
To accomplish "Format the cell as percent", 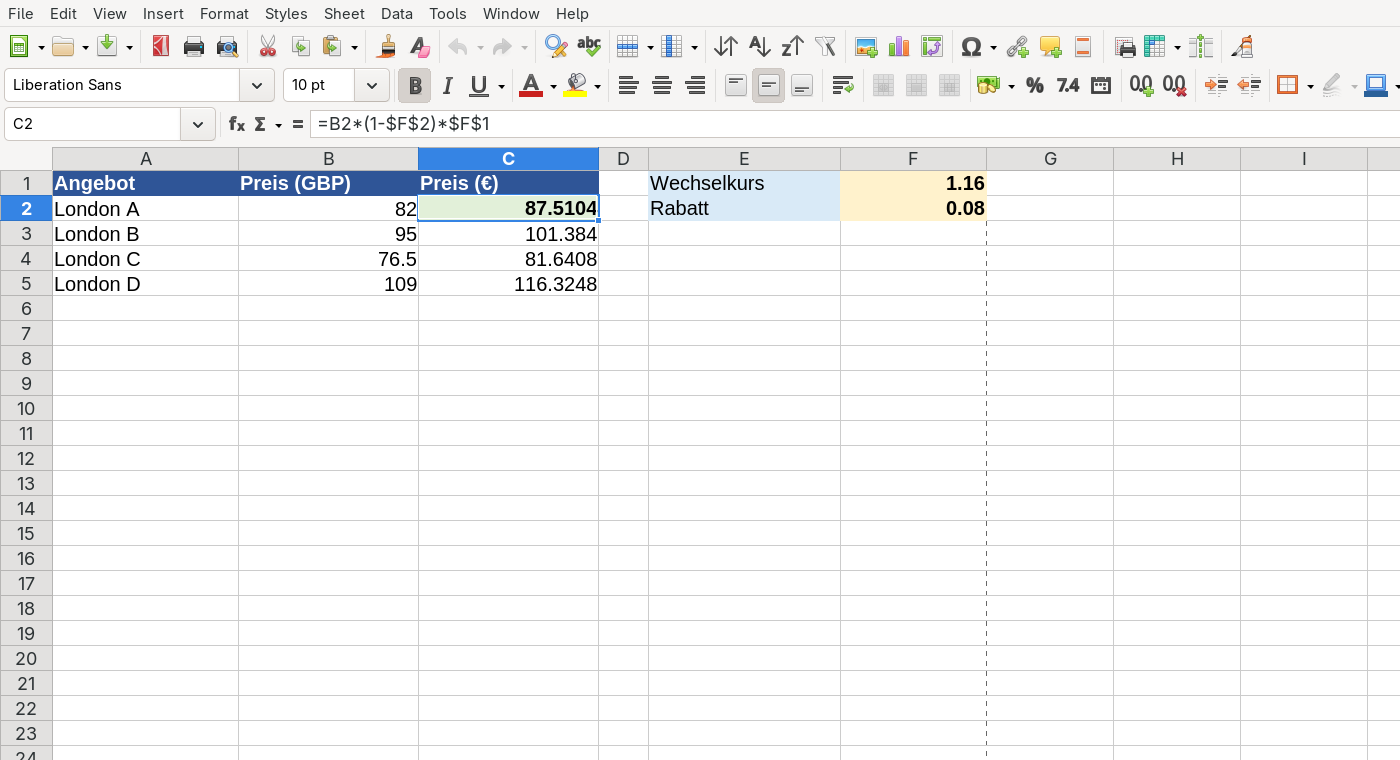I will (x=1035, y=86).
